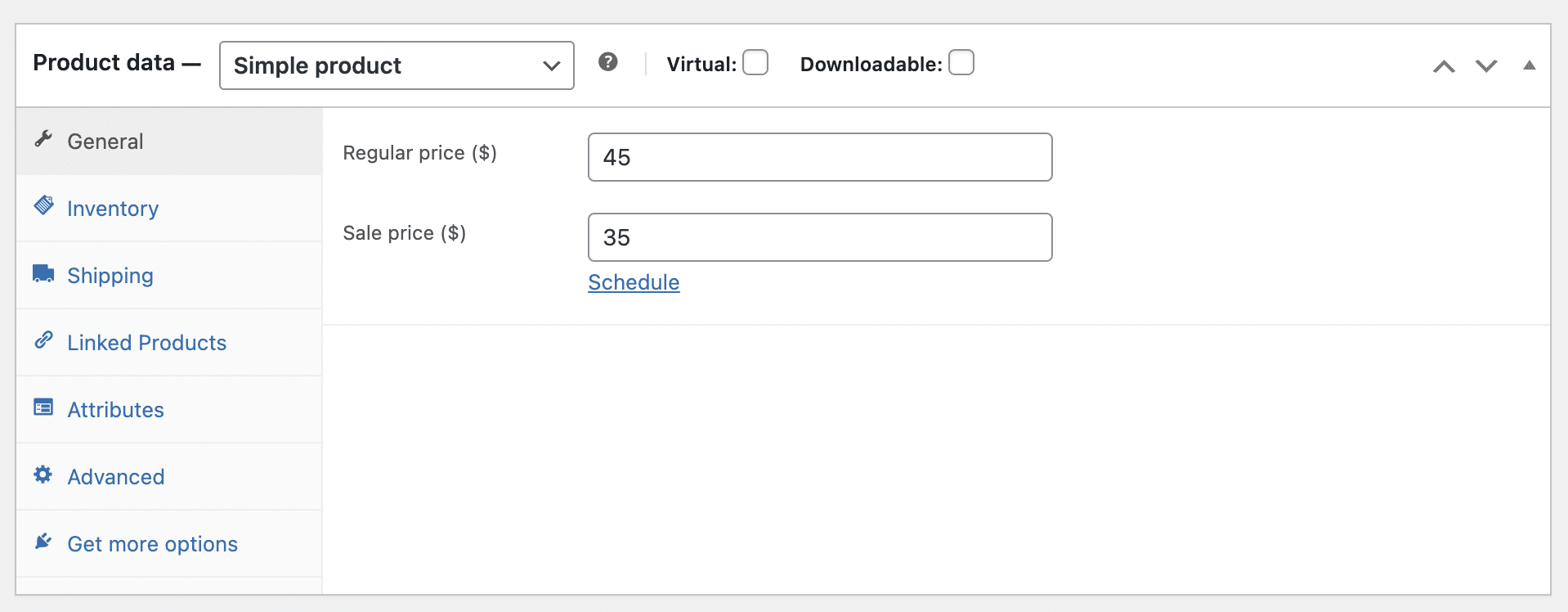Move Product data panel up

(1444, 66)
